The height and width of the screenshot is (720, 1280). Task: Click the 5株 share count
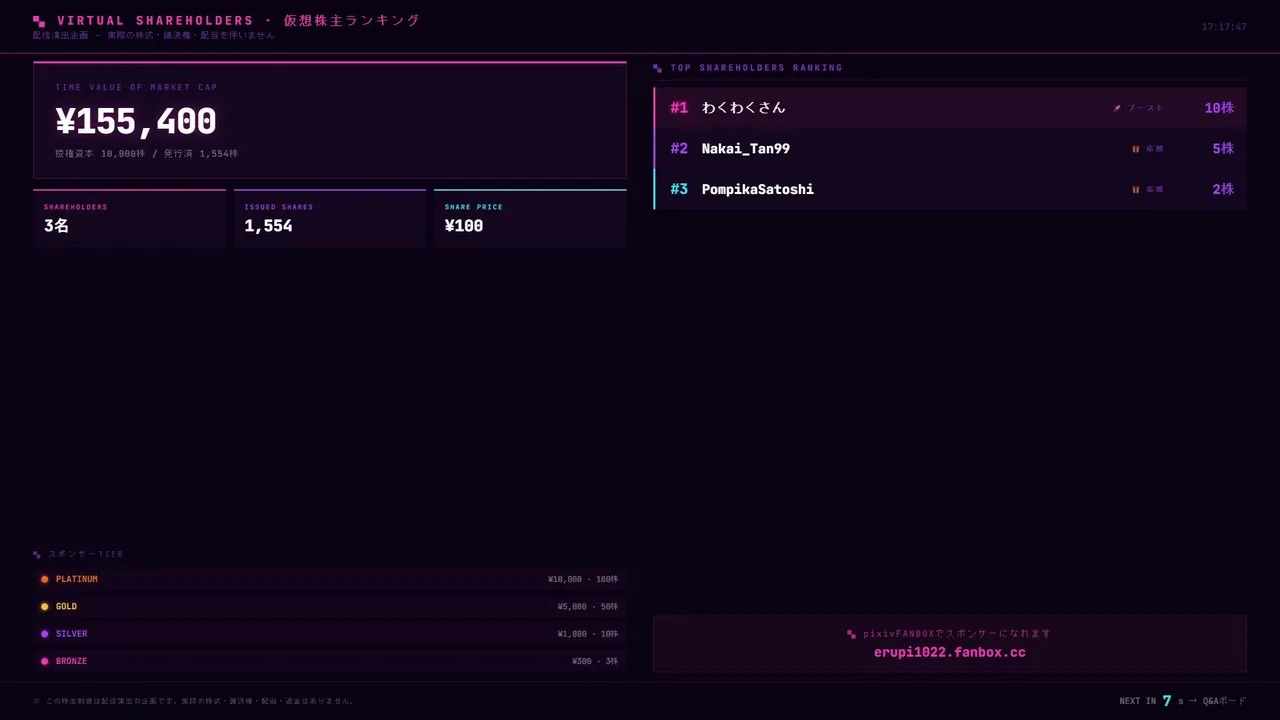(x=1223, y=149)
